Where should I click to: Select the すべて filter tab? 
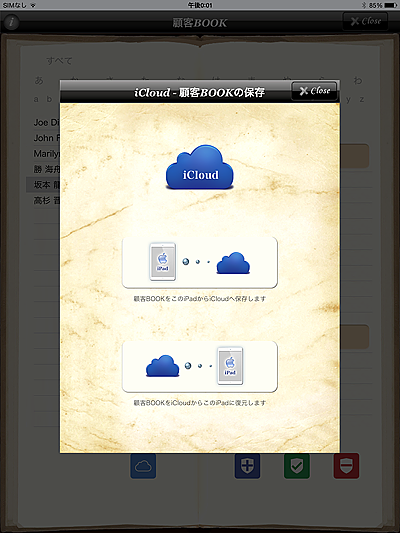click(59, 61)
